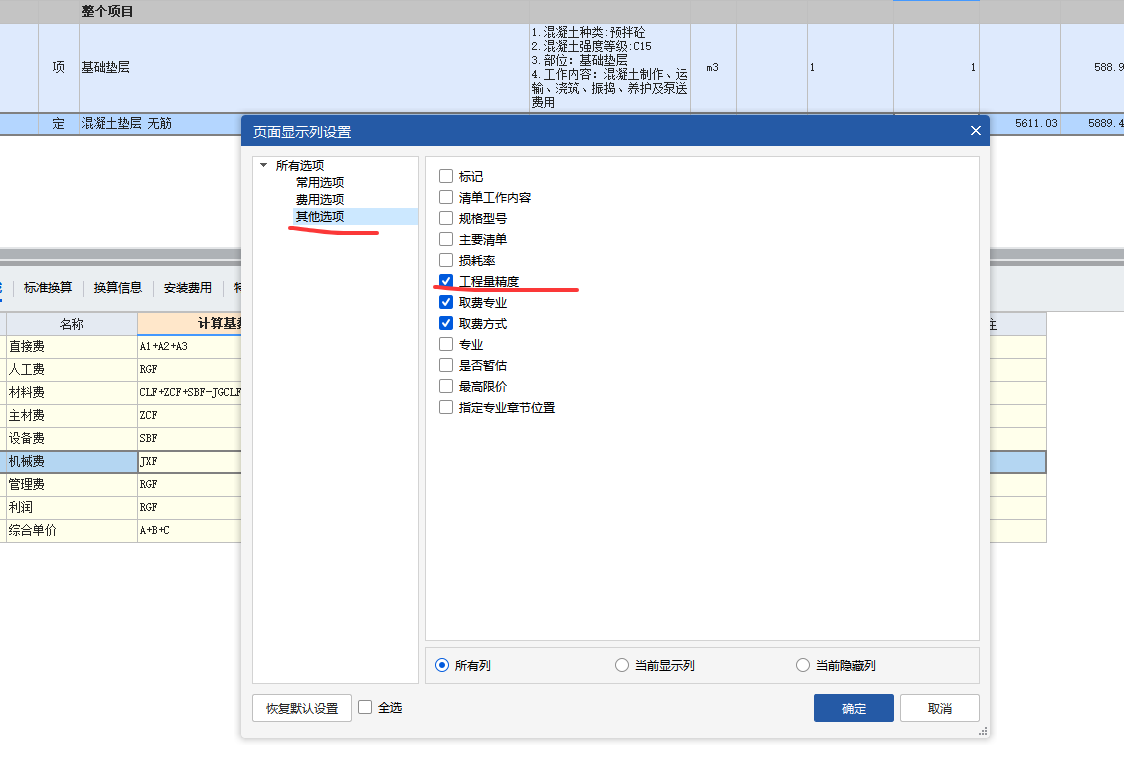Viewport: 1124px width, 779px height.
Task: Disable the 取费方式 checkbox
Action: [x=446, y=323]
